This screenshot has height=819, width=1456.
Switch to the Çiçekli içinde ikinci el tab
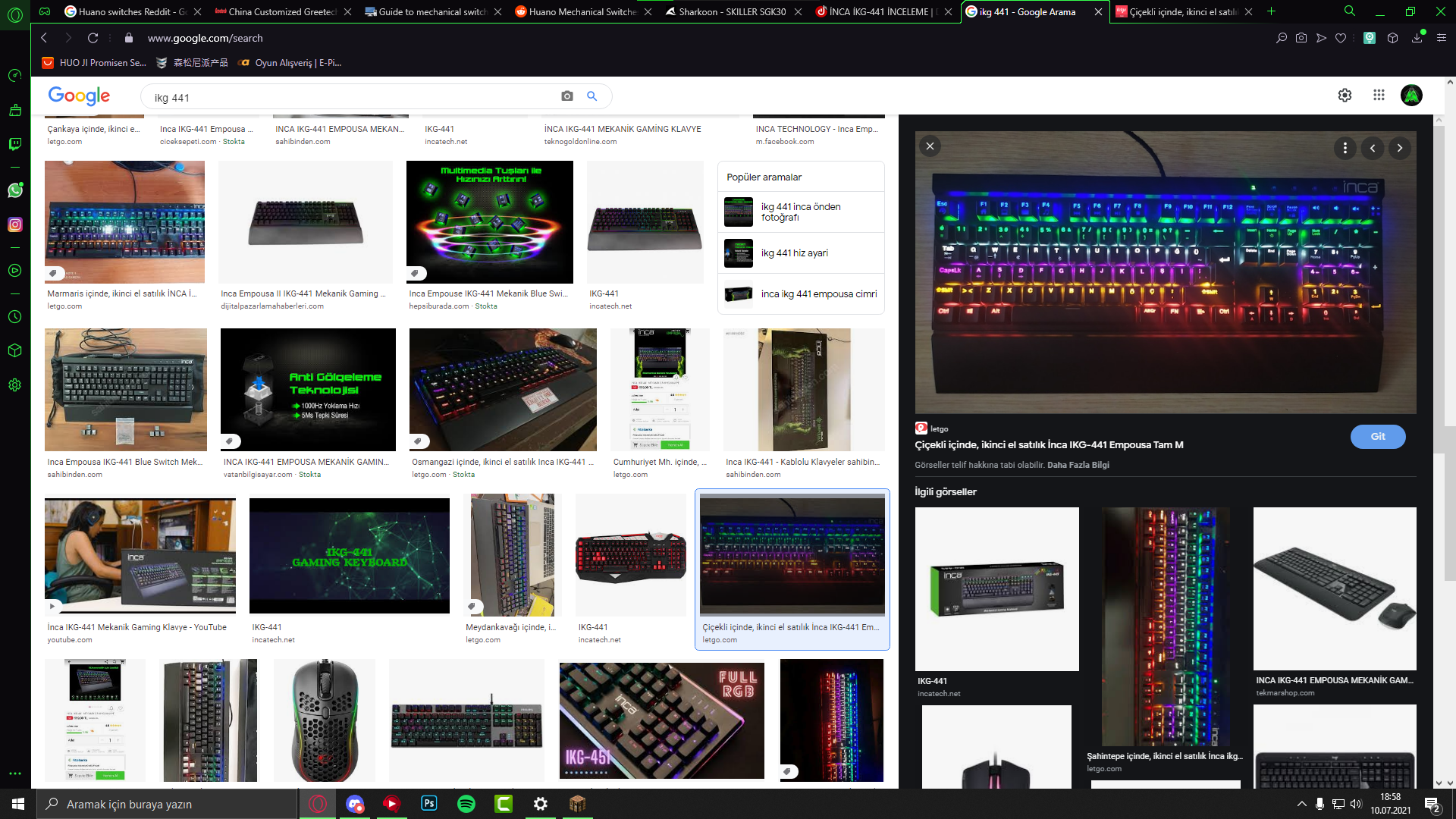point(1183,11)
